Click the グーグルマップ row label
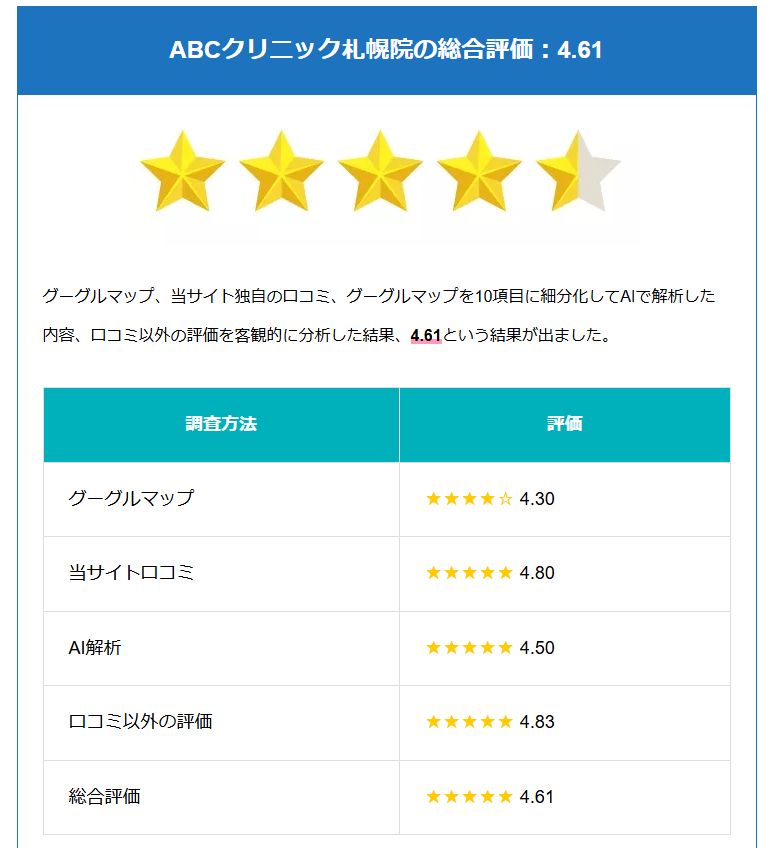Screen dimensions: 774x848 131,499
